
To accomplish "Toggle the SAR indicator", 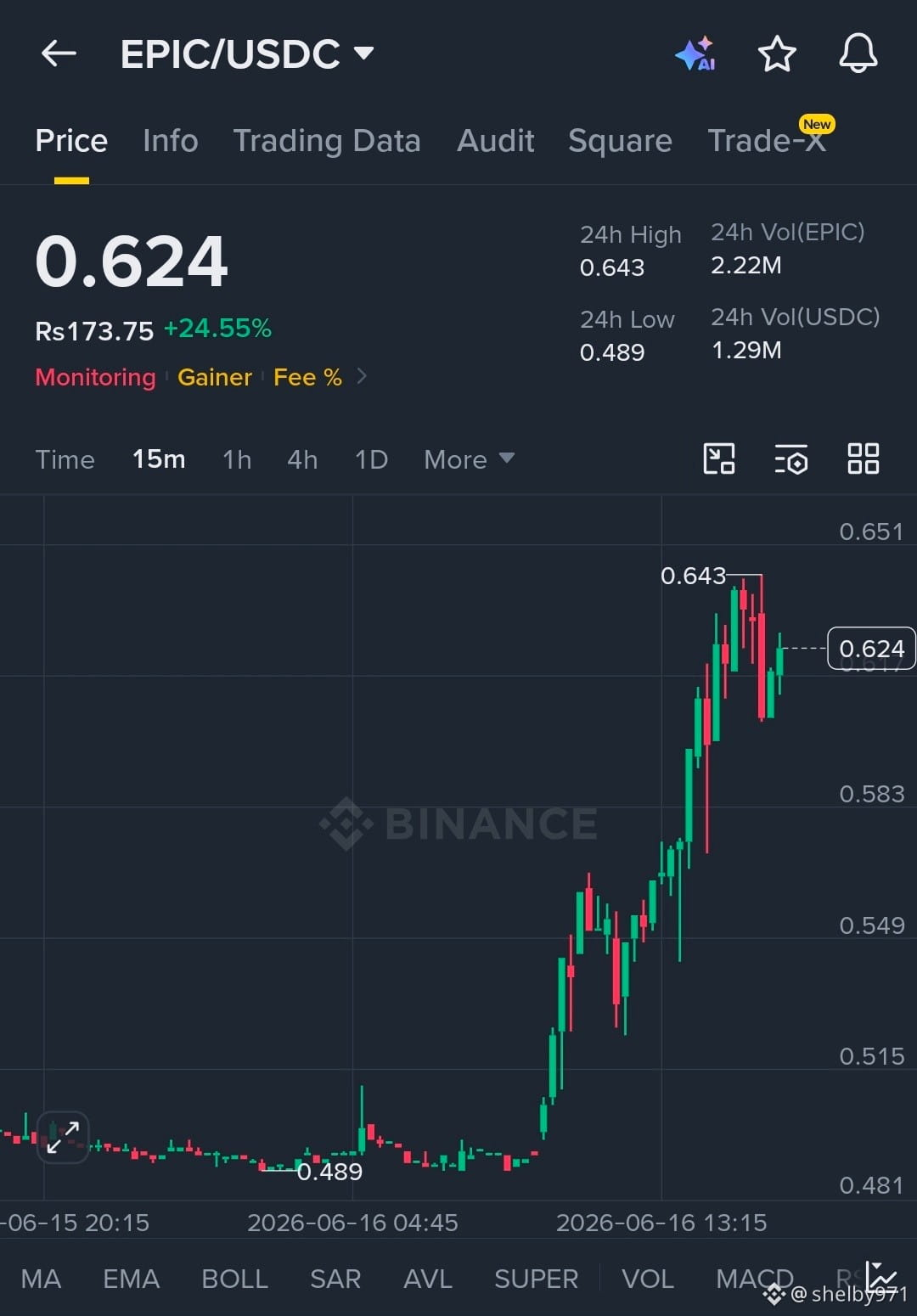I will click(x=335, y=1279).
